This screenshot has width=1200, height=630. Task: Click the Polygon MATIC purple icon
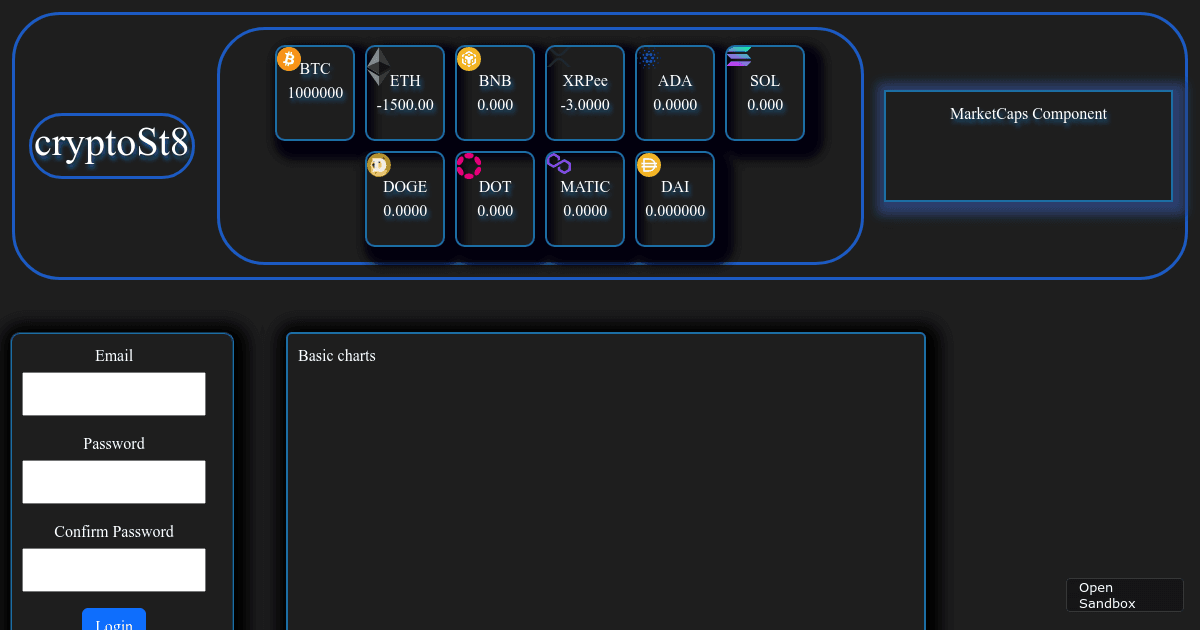[x=558, y=165]
